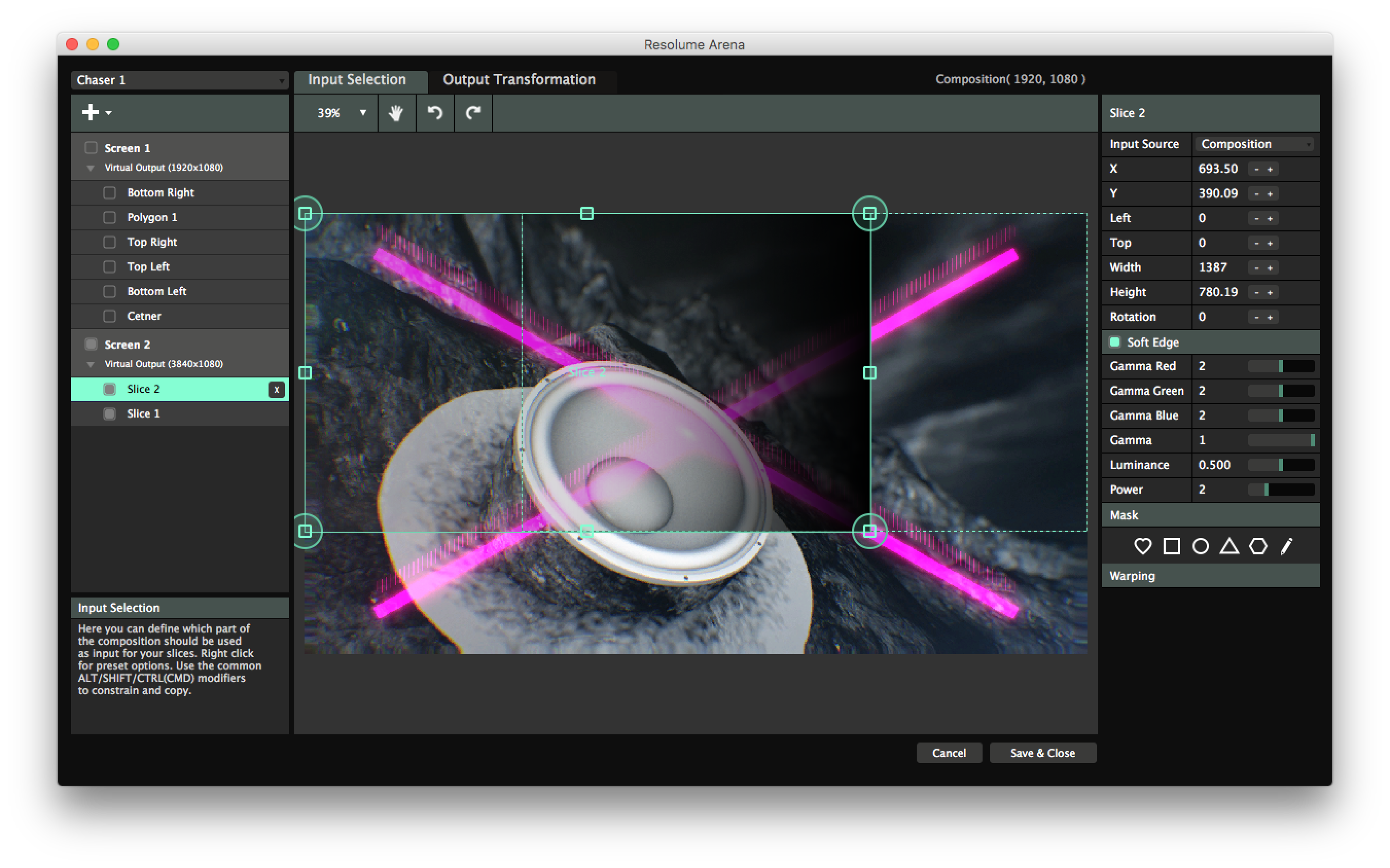Add a circle mask shape
The width and height of the screenshot is (1390, 868).
point(1200,546)
